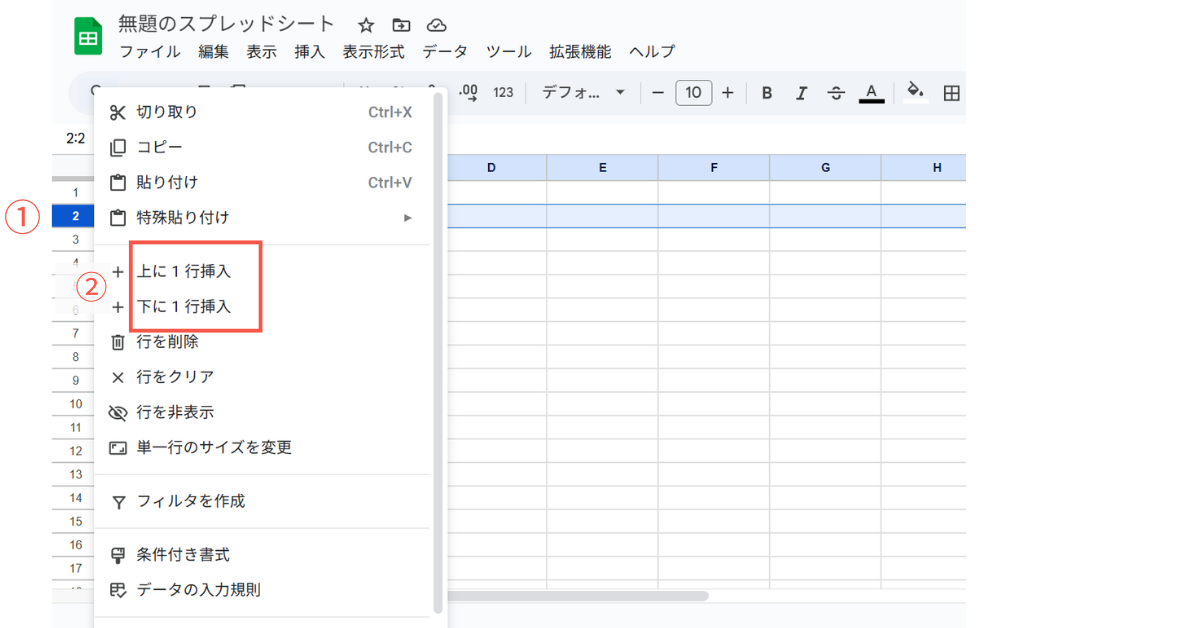Toggle italic formatting in toolbar
Viewport: 1200px width, 628px height.
801,93
